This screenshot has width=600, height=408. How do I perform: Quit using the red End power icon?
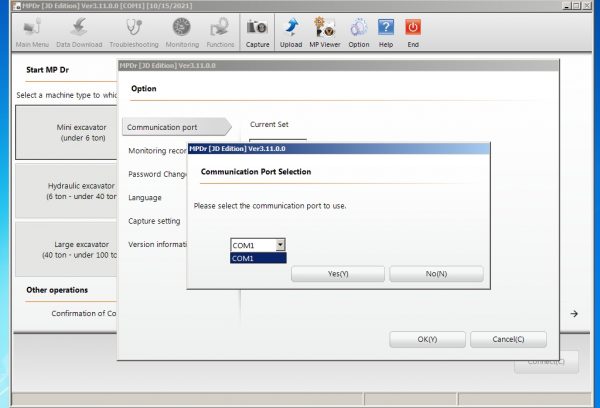(413, 33)
